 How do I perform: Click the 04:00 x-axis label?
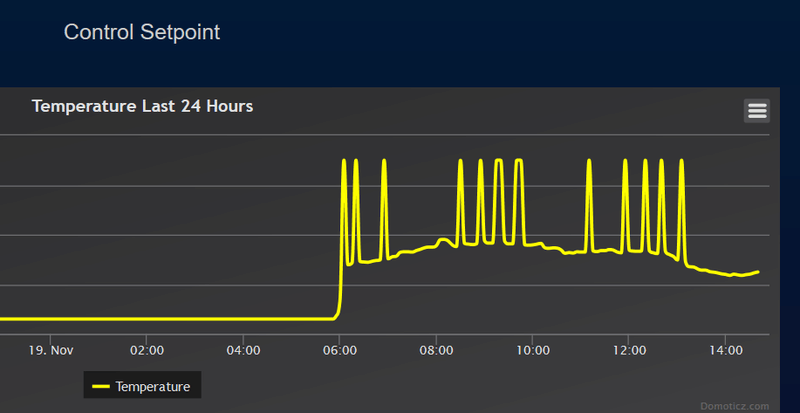[244, 350]
